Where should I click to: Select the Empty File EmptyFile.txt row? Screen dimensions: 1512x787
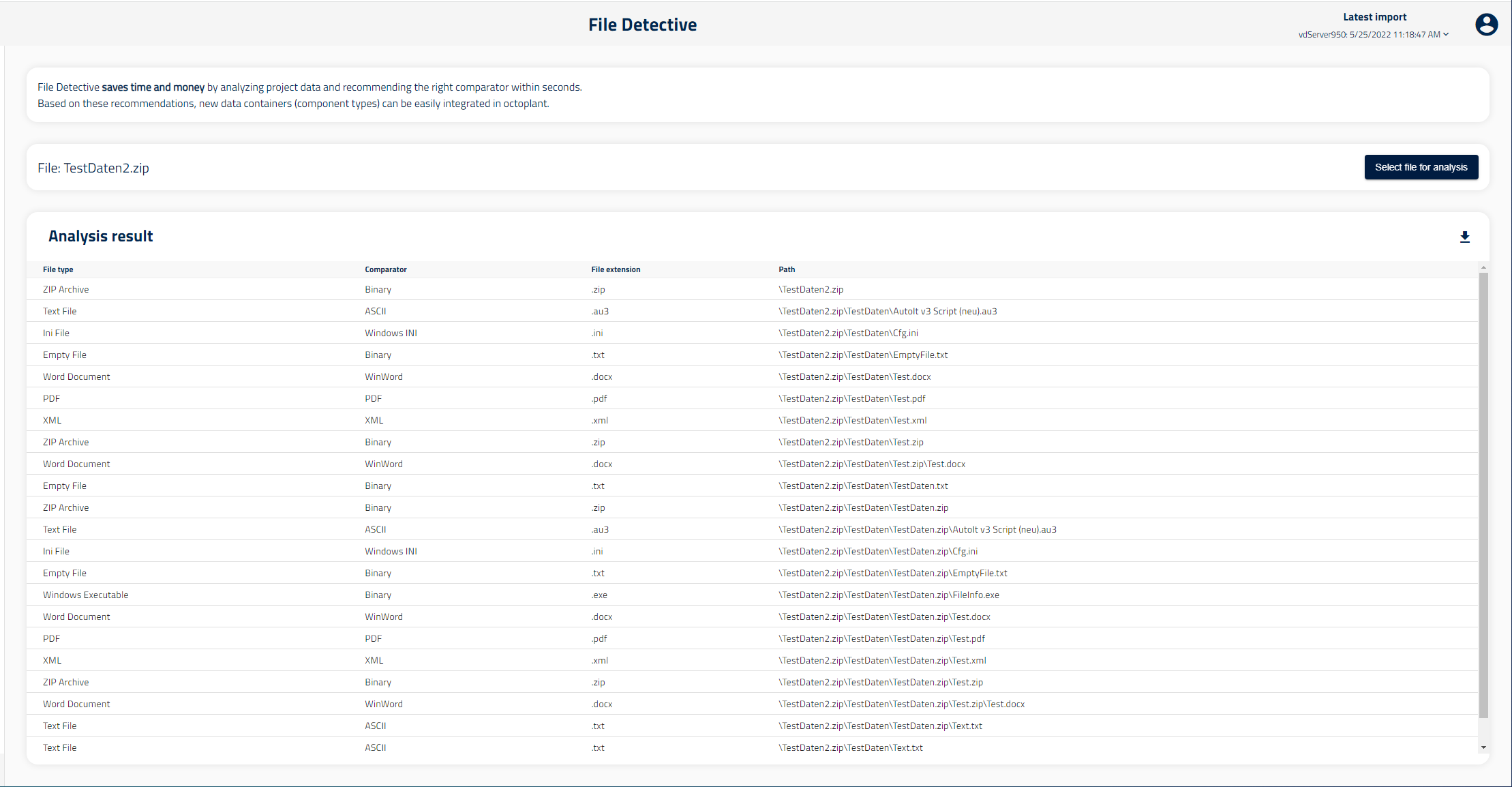click(x=409, y=355)
